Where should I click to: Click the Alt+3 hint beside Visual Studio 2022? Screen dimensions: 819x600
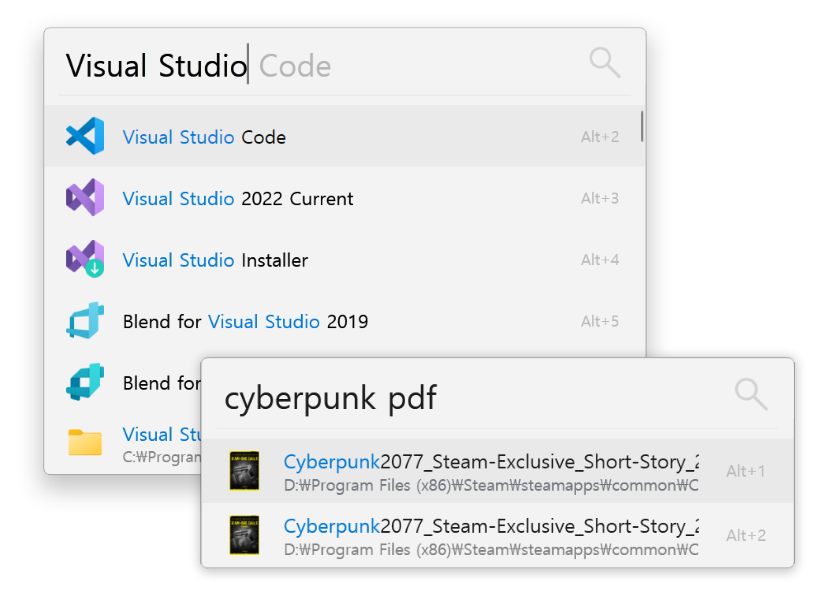[x=600, y=198]
